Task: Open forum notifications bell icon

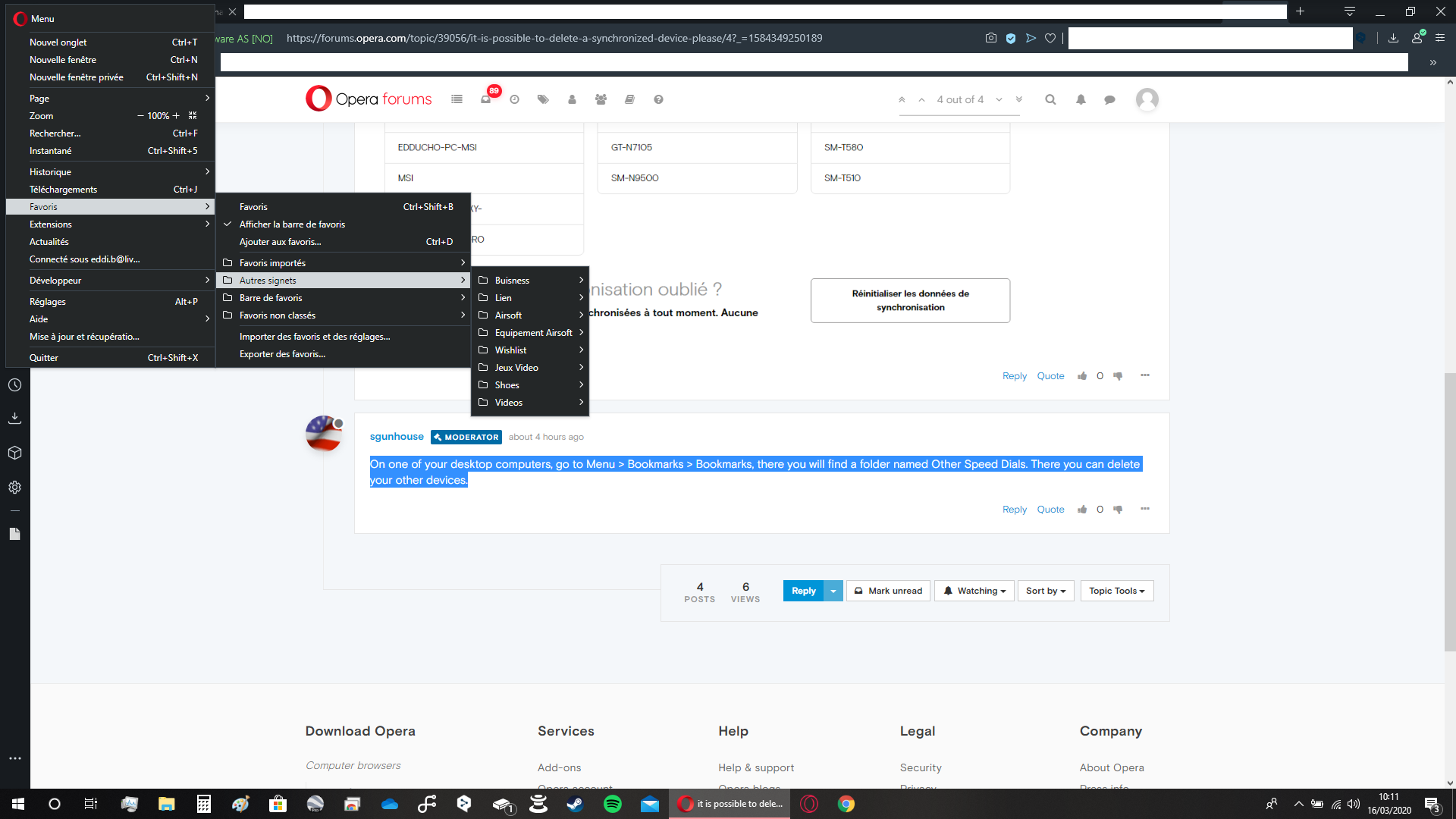Action: point(1081,99)
